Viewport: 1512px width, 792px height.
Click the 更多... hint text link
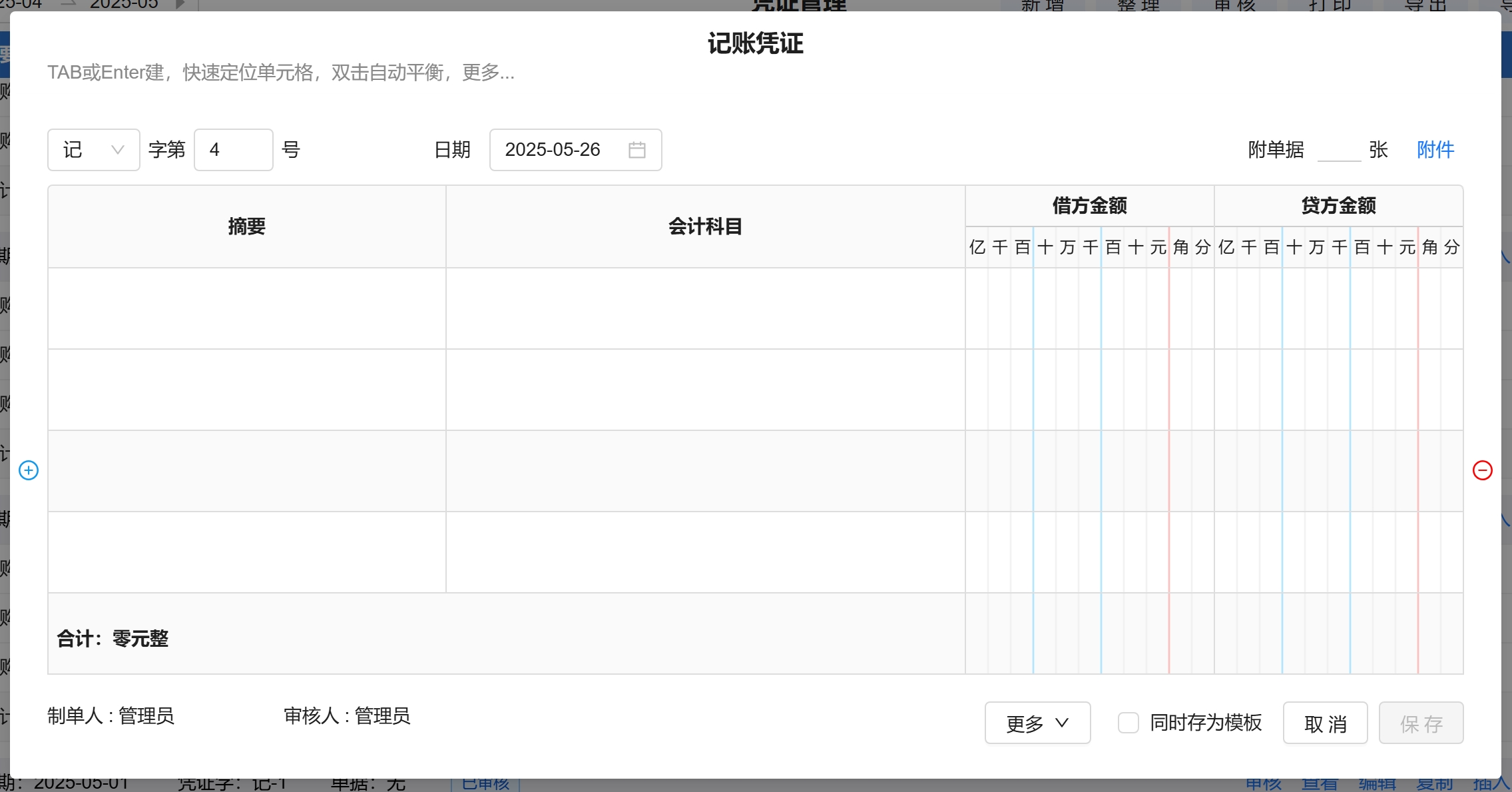point(488,72)
